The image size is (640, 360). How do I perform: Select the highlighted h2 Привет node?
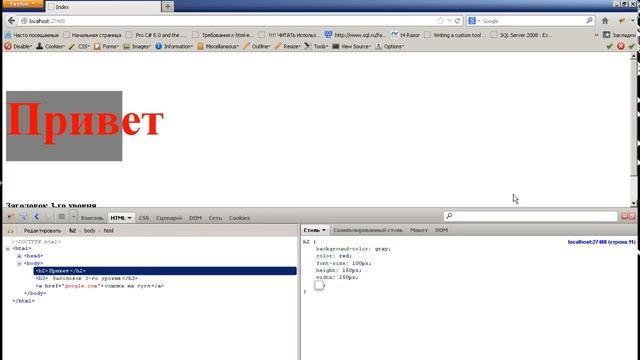(x=165, y=271)
